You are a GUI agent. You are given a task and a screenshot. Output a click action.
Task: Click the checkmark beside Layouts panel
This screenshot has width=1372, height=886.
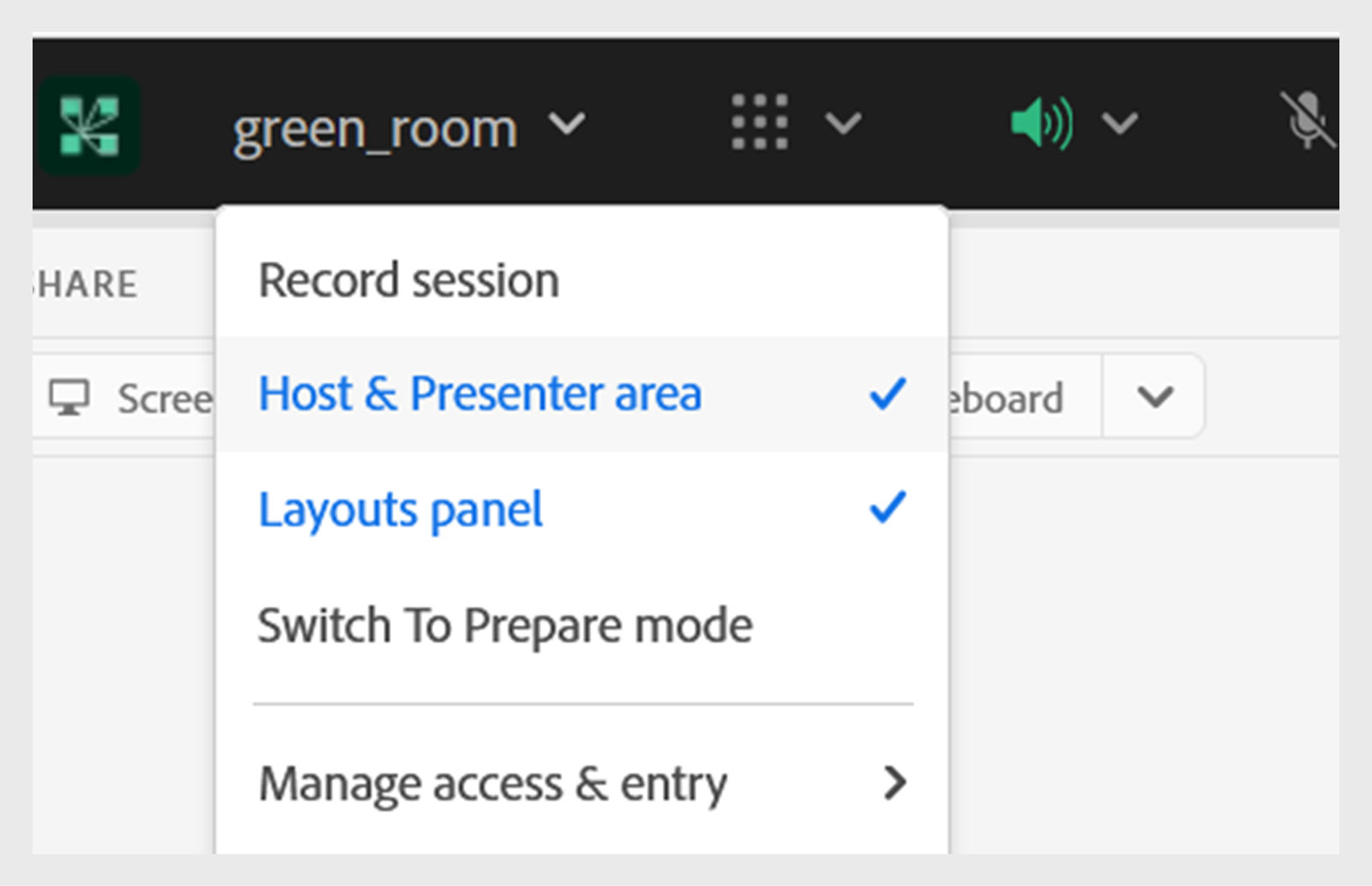click(x=888, y=508)
